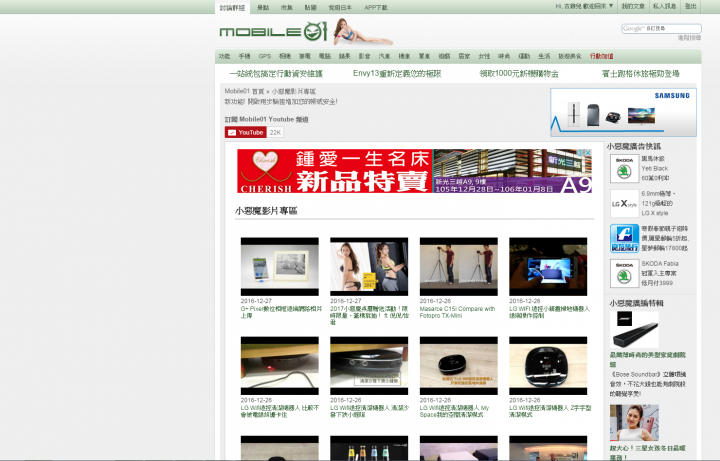The image size is (720, 461).
Task: Click 登出 to log out
Action: coord(691,6)
